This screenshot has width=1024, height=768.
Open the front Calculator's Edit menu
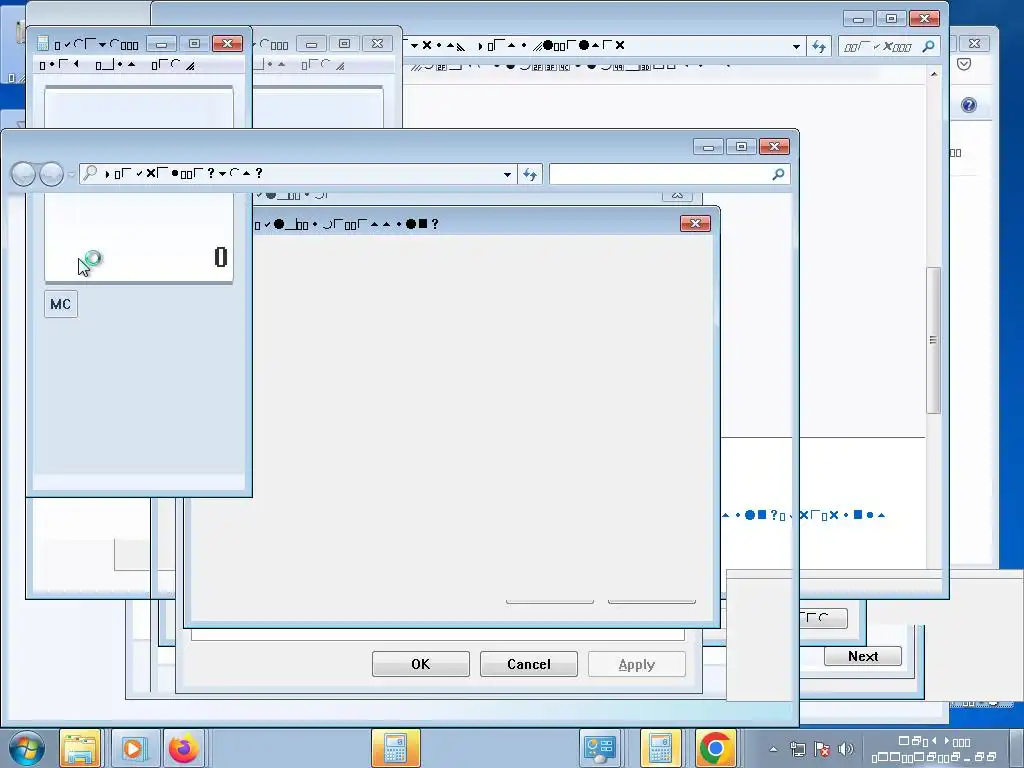(x=116, y=65)
